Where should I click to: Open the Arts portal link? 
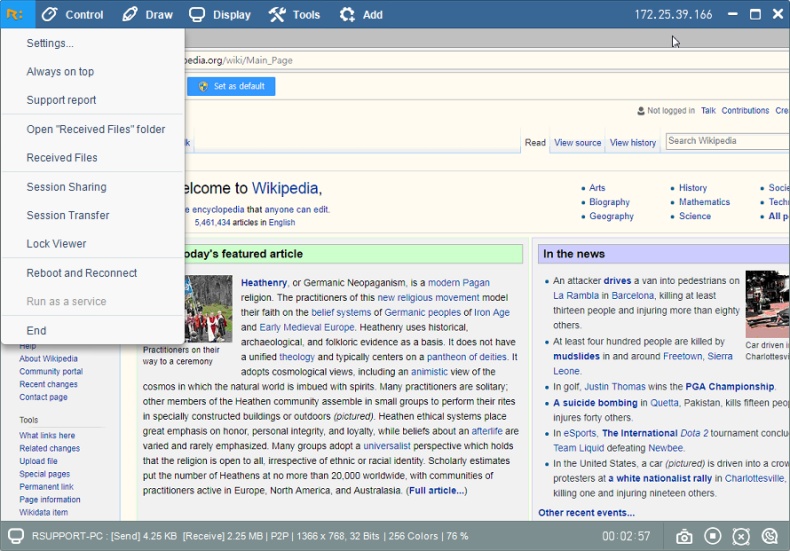(x=597, y=188)
